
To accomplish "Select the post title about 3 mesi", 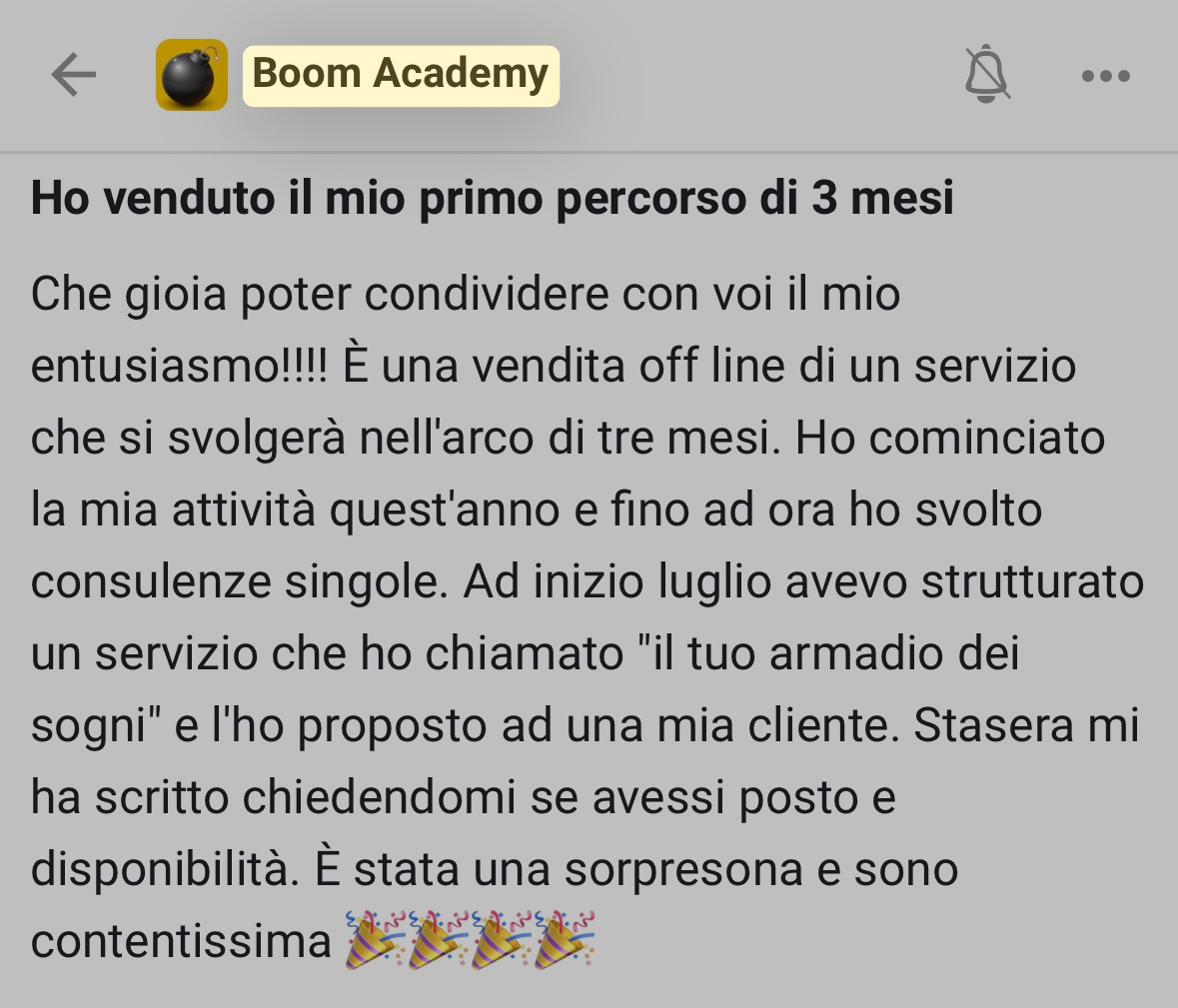I will coord(493,198).
